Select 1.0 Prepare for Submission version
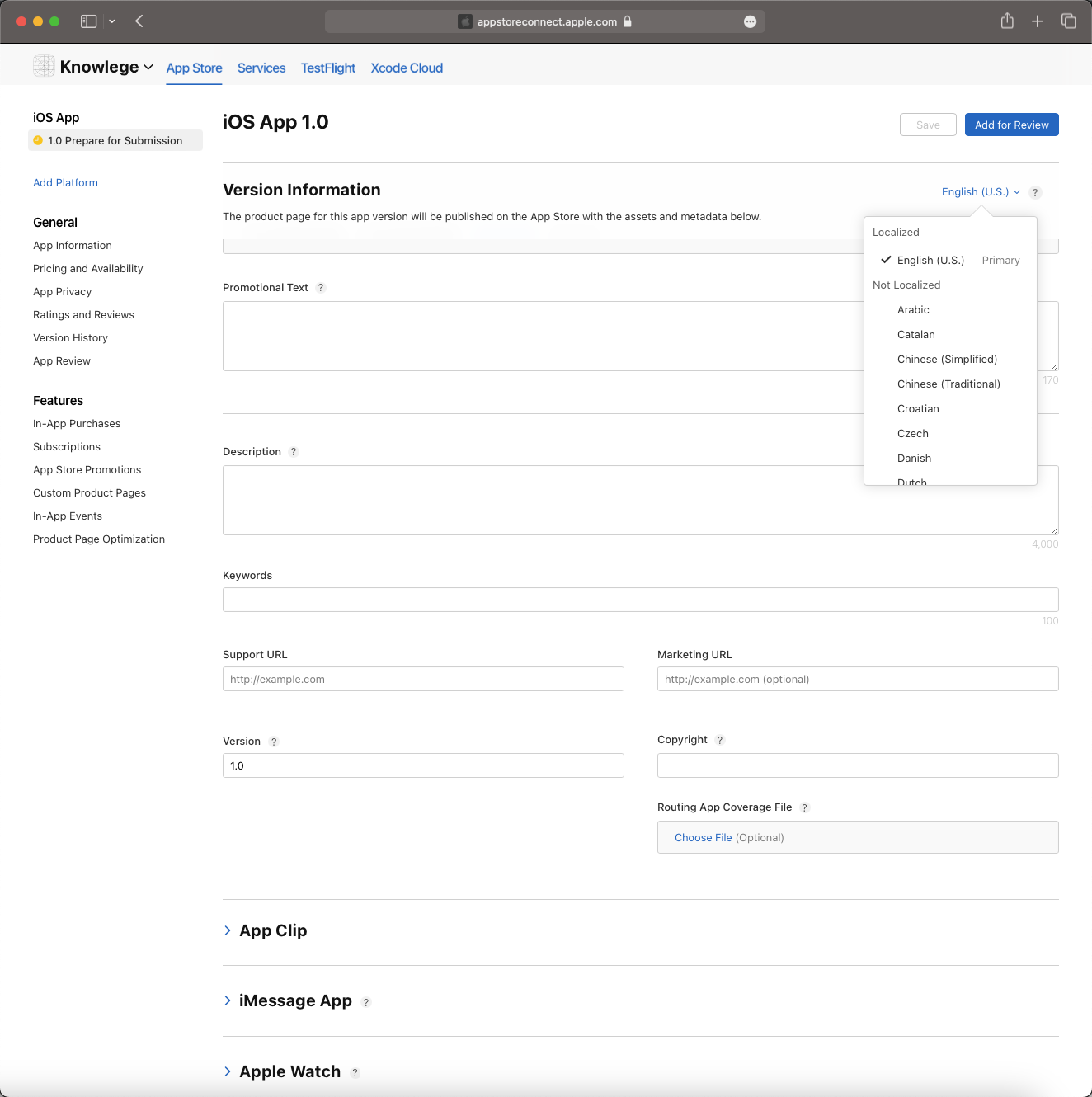Viewport: 1092px width, 1097px height. [x=115, y=140]
